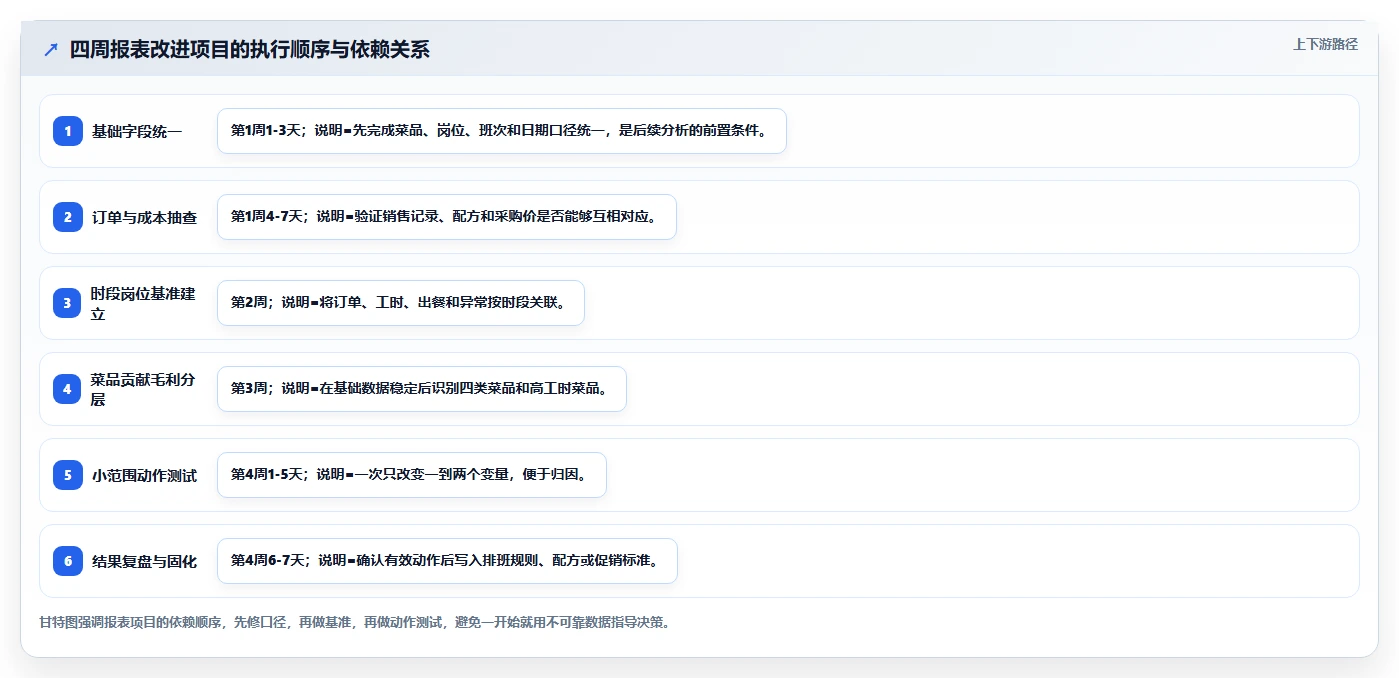This screenshot has height=678, width=1399.
Task: Click the 时段岗位基准建立 step name
Action: (x=144, y=303)
